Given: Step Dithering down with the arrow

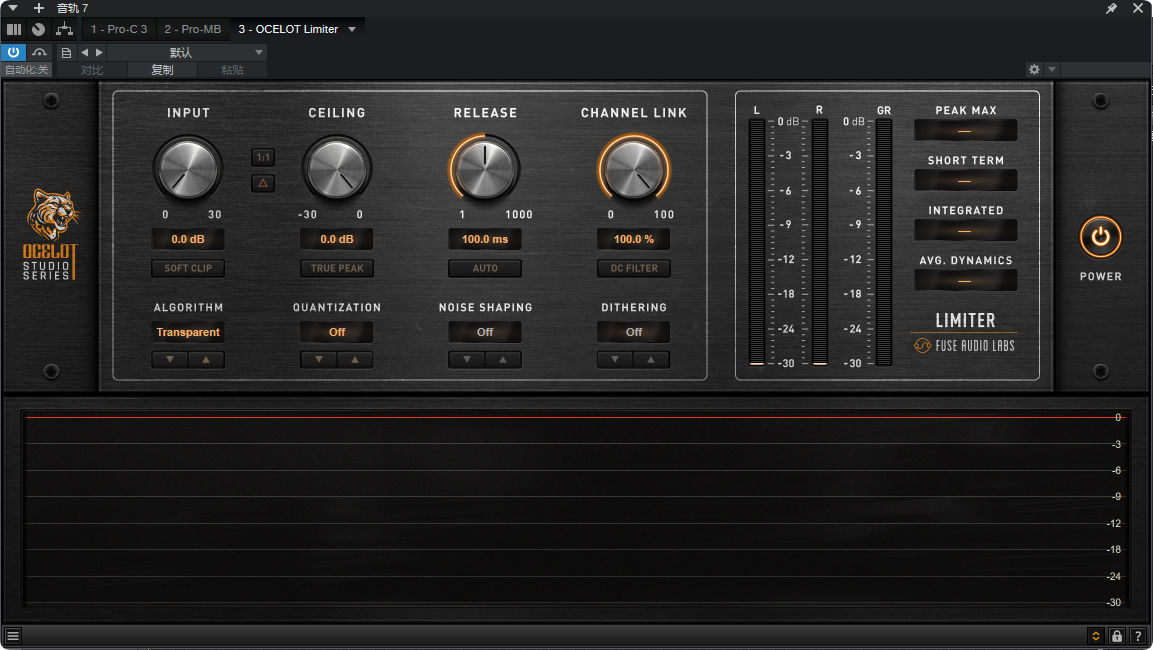Looking at the screenshot, I should tap(615, 360).
